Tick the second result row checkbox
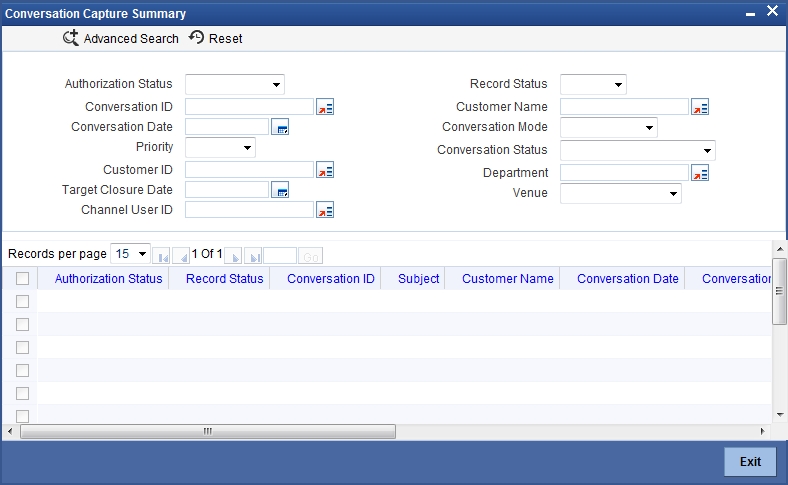Viewport: 788px width, 485px height. pos(23,325)
